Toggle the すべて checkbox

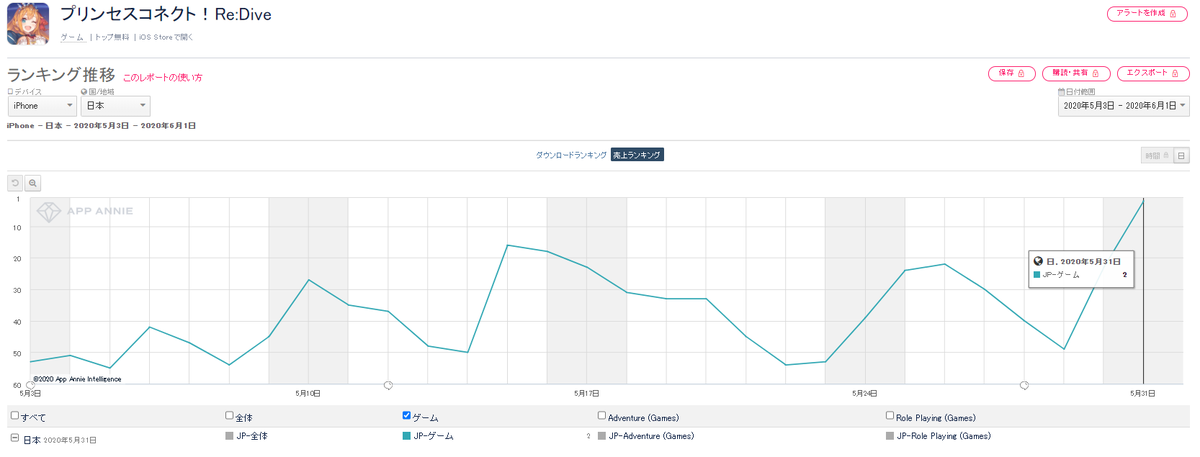[14, 416]
